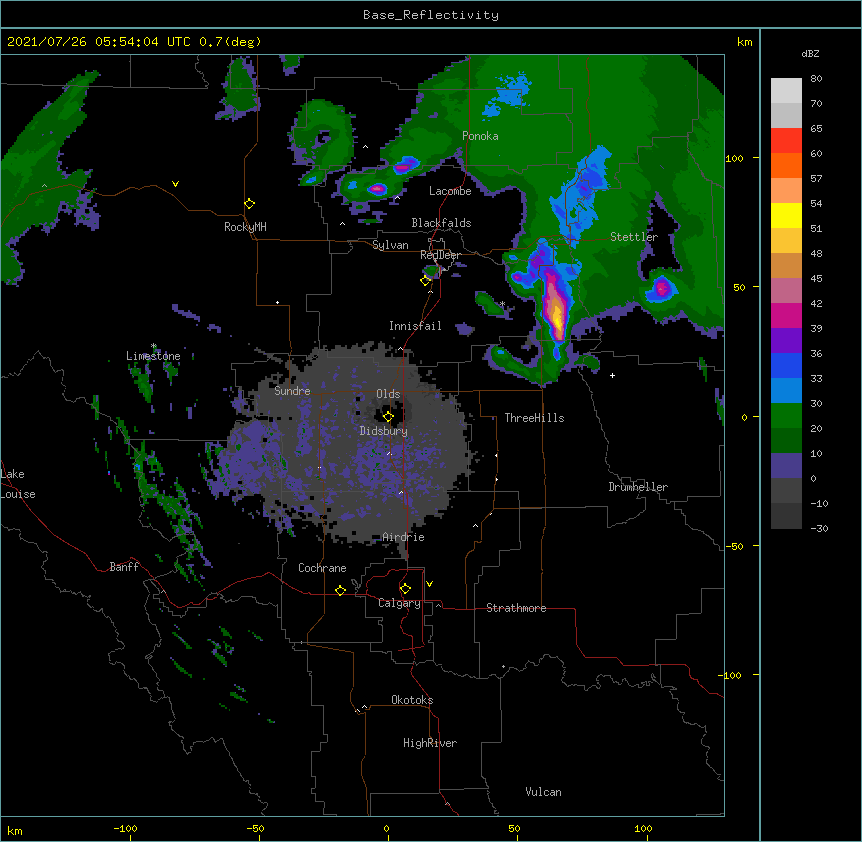Image resolution: width=862 pixels, height=842 pixels.
Task: Click the Cochrane town label
Action: pyautogui.click(x=322, y=568)
